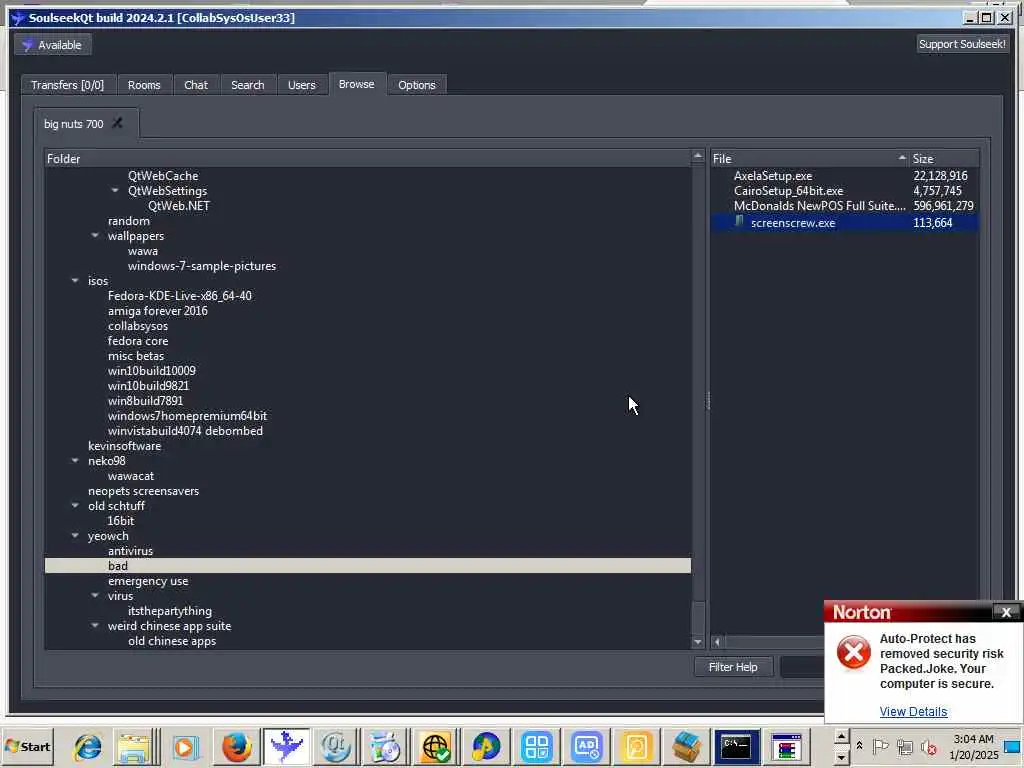Click the Support Soulseek! button
The height and width of the screenshot is (768, 1024).
coord(962,44)
